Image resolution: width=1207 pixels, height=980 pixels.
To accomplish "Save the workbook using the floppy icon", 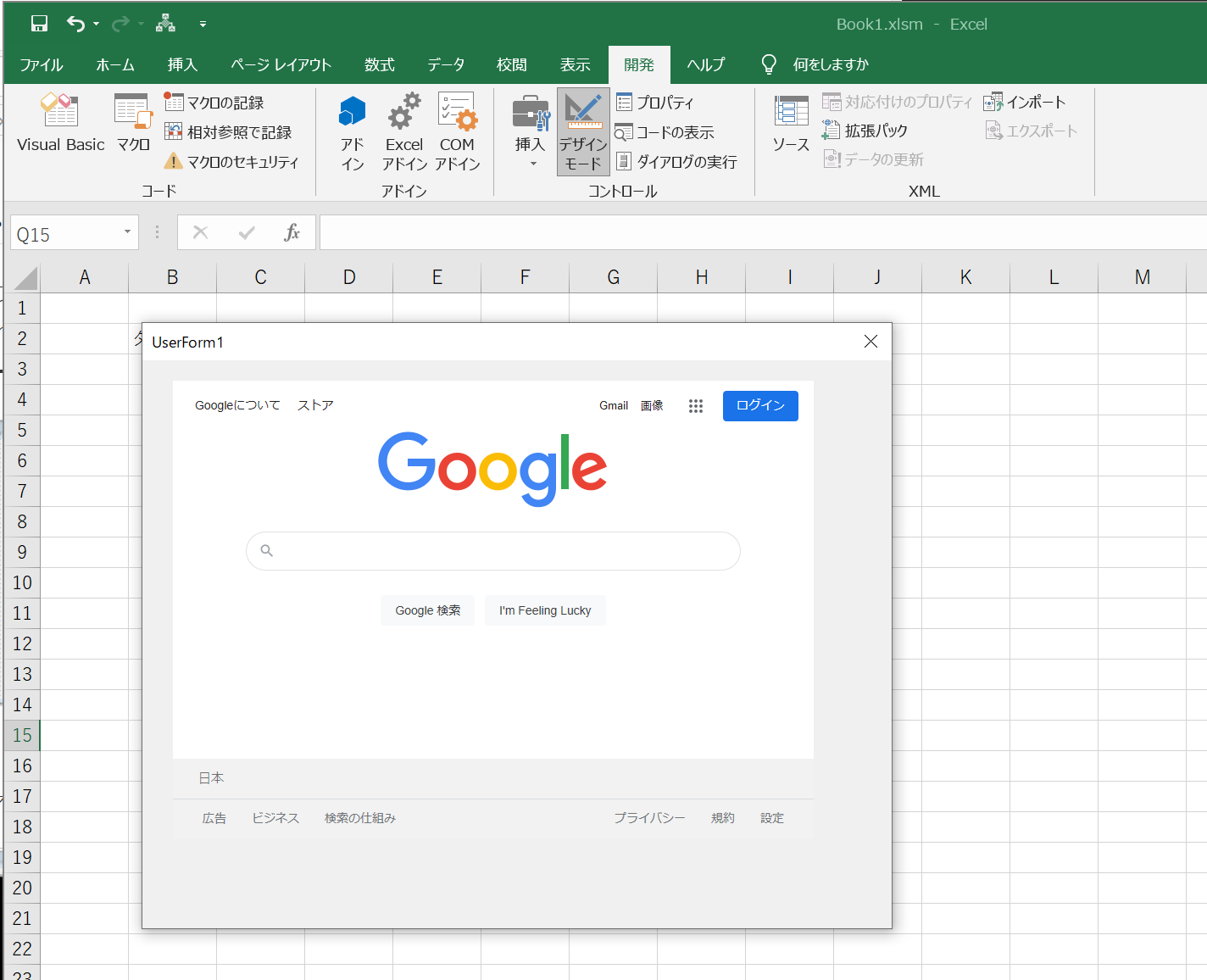I will pyautogui.click(x=39, y=24).
